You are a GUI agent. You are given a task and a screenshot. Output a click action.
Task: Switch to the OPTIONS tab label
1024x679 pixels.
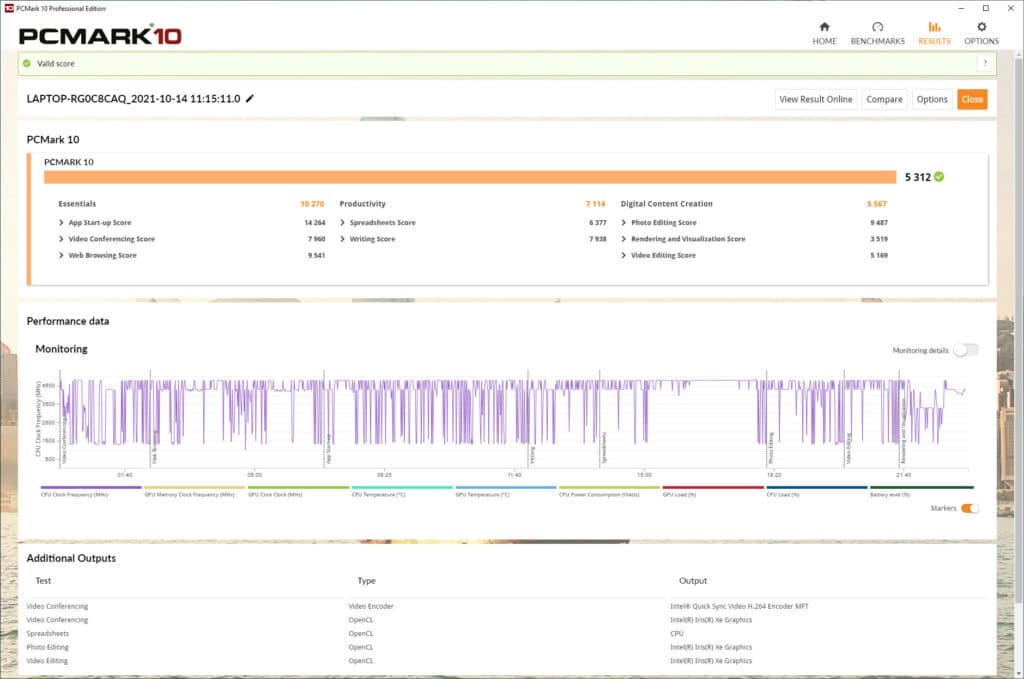tap(982, 41)
